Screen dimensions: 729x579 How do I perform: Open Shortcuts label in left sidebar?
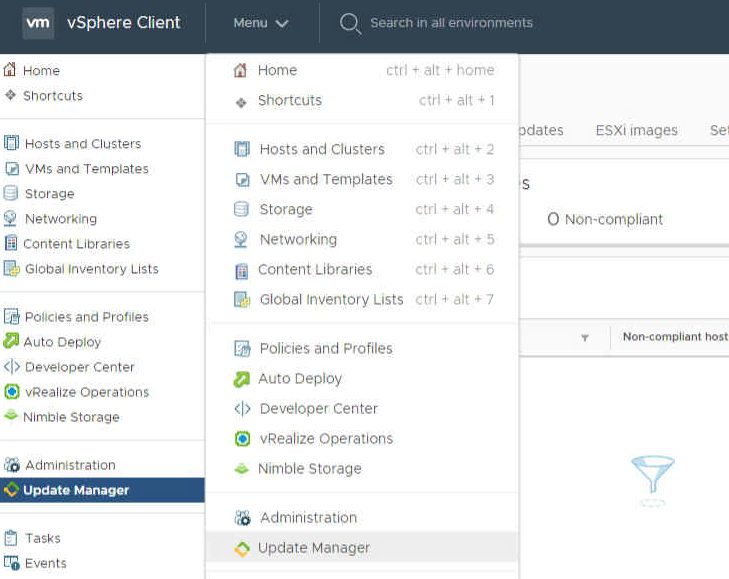(53, 96)
